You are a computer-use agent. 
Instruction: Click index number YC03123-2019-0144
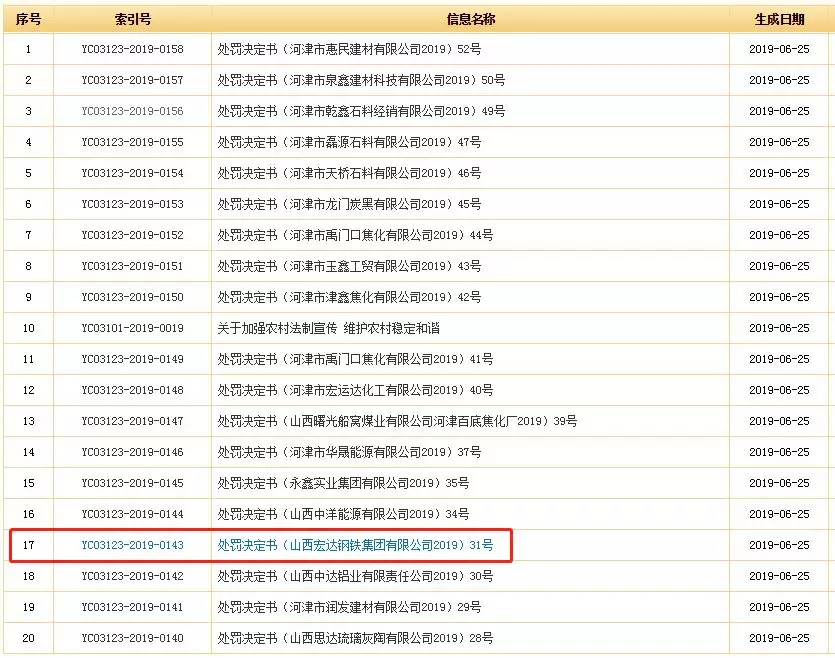(133, 513)
